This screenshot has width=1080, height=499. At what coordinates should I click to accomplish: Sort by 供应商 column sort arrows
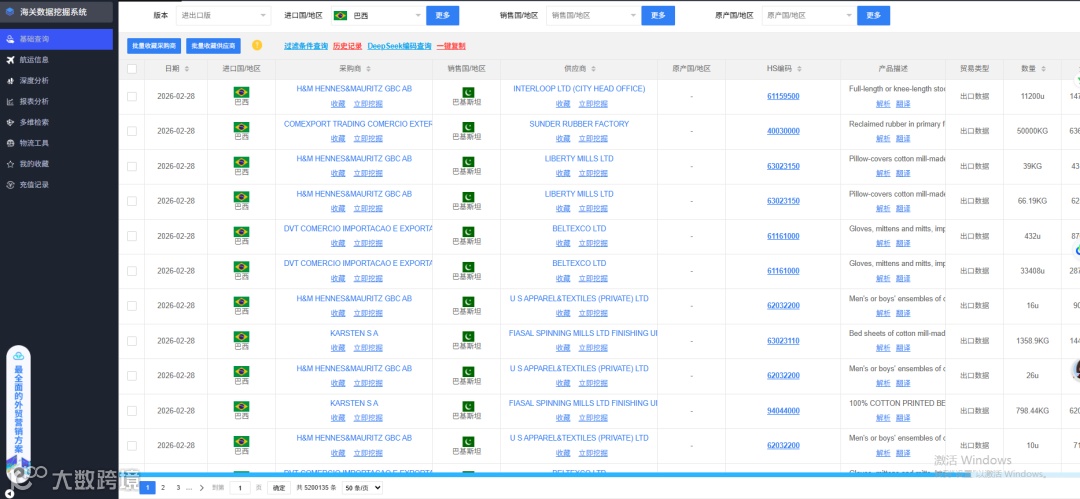(x=594, y=69)
